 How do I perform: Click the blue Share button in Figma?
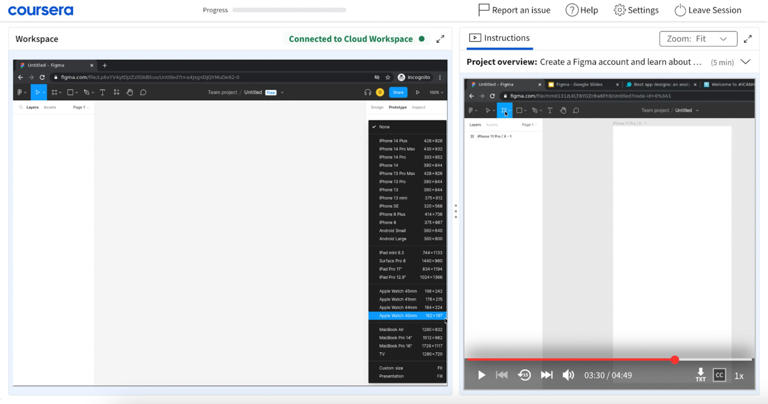click(x=398, y=92)
